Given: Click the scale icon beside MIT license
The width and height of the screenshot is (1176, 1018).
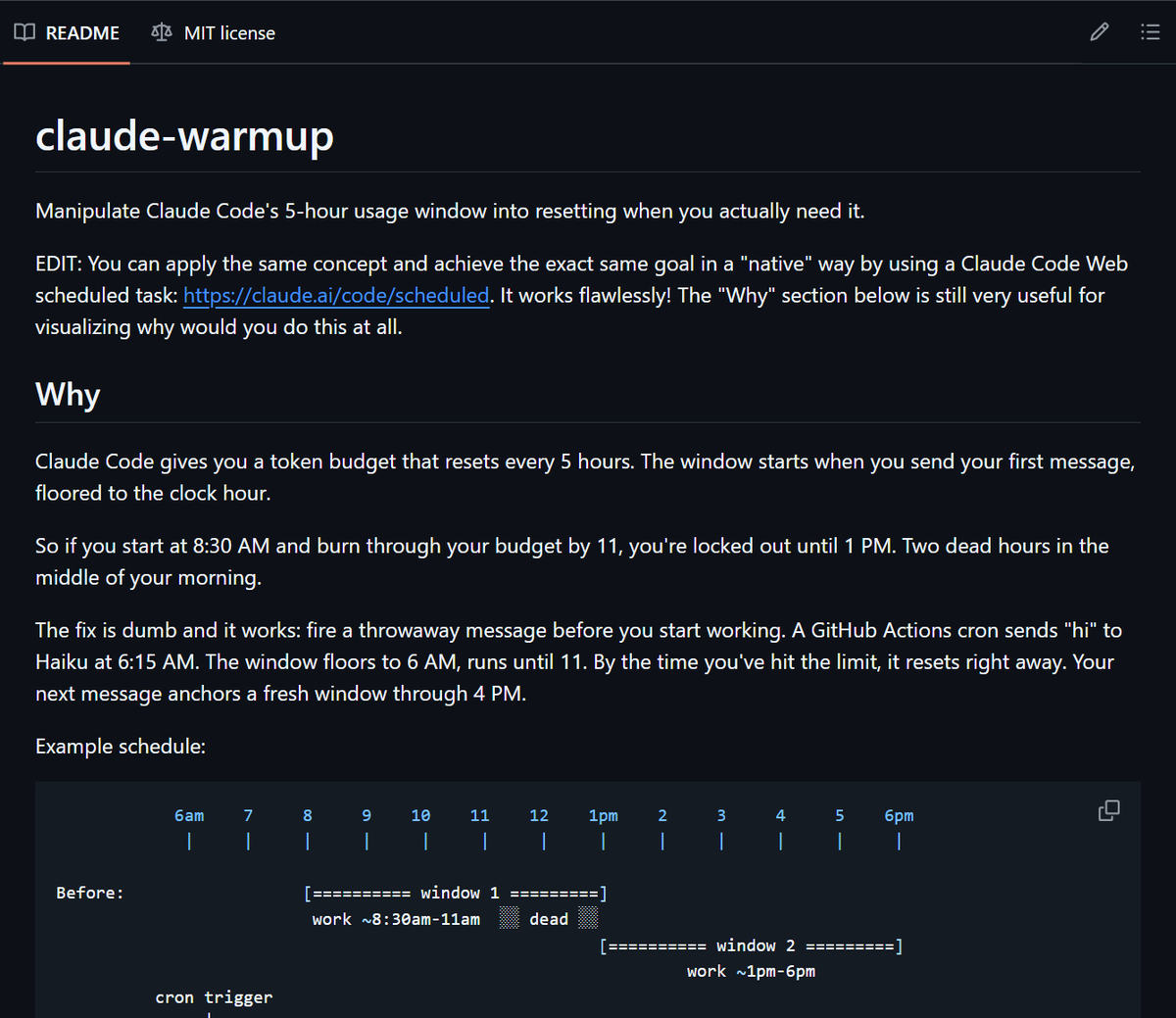Looking at the screenshot, I should click(162, 32).
